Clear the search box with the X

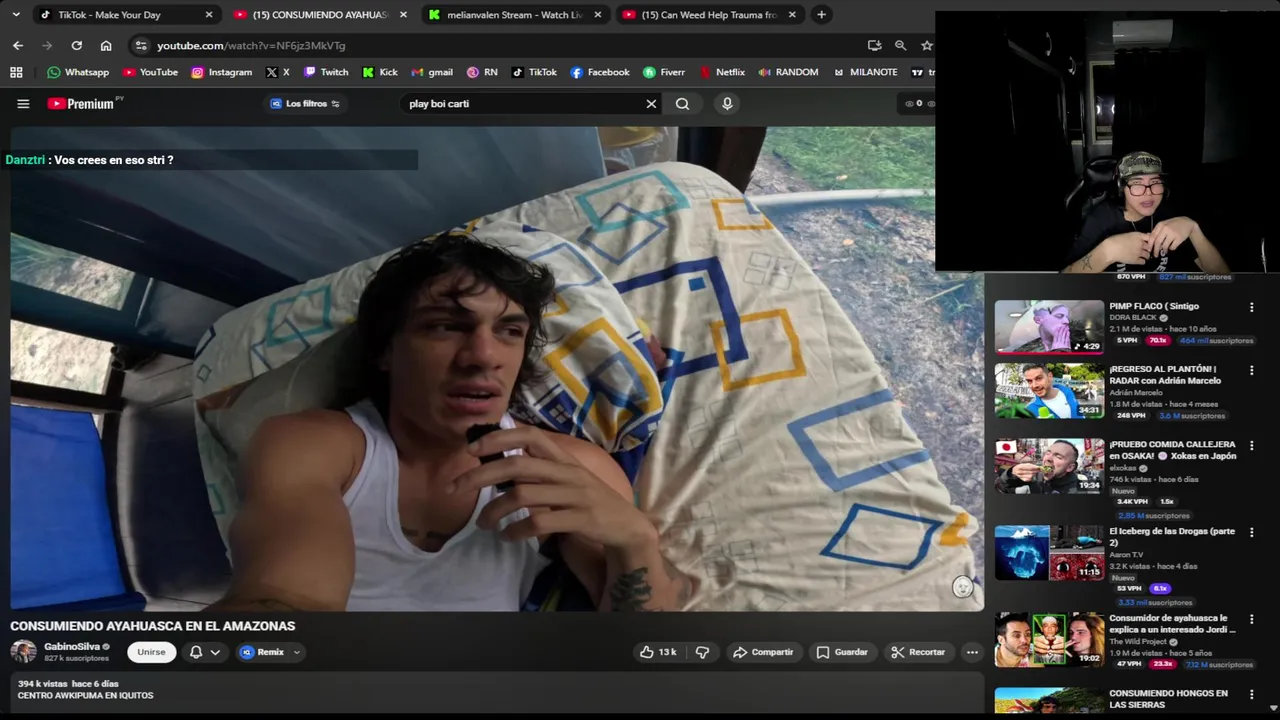pos(651,104)
